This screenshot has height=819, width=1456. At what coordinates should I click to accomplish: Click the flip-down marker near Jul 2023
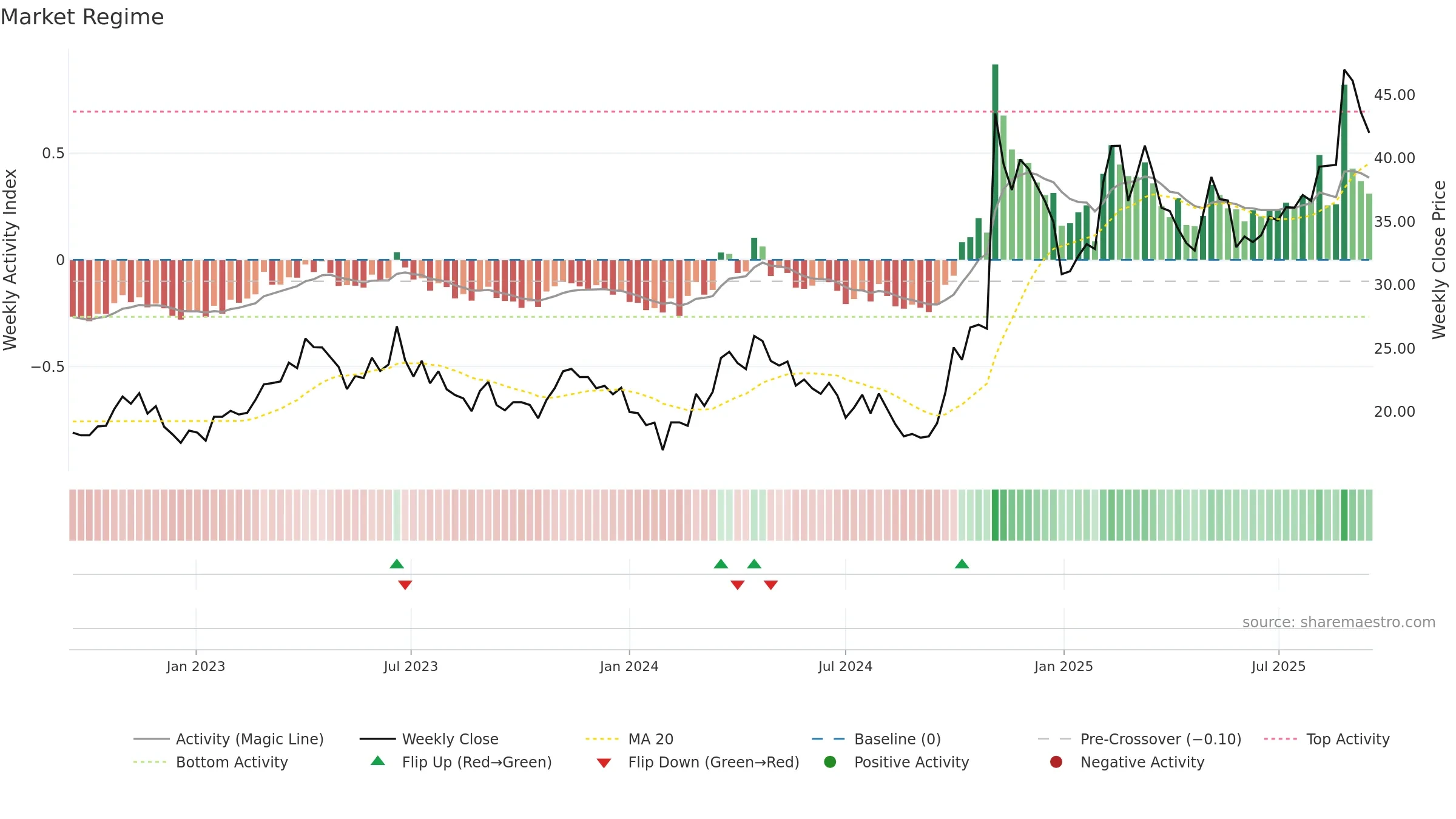coord(405,585)
